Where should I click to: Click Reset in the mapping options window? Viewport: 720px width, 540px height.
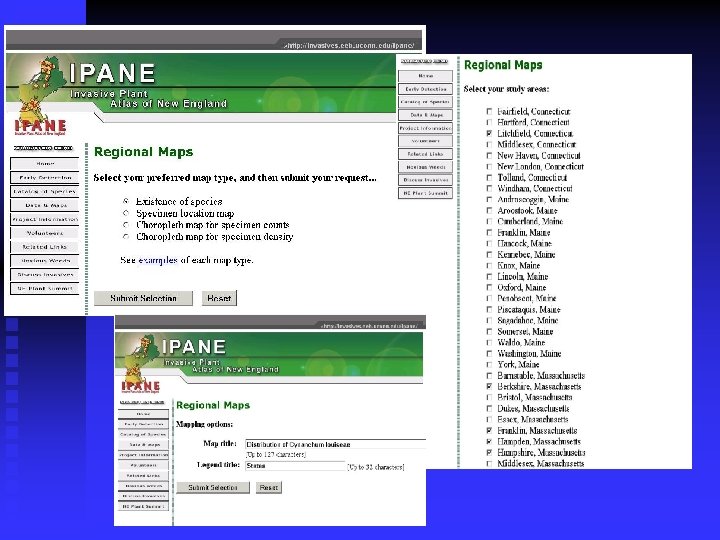[269, 487]
